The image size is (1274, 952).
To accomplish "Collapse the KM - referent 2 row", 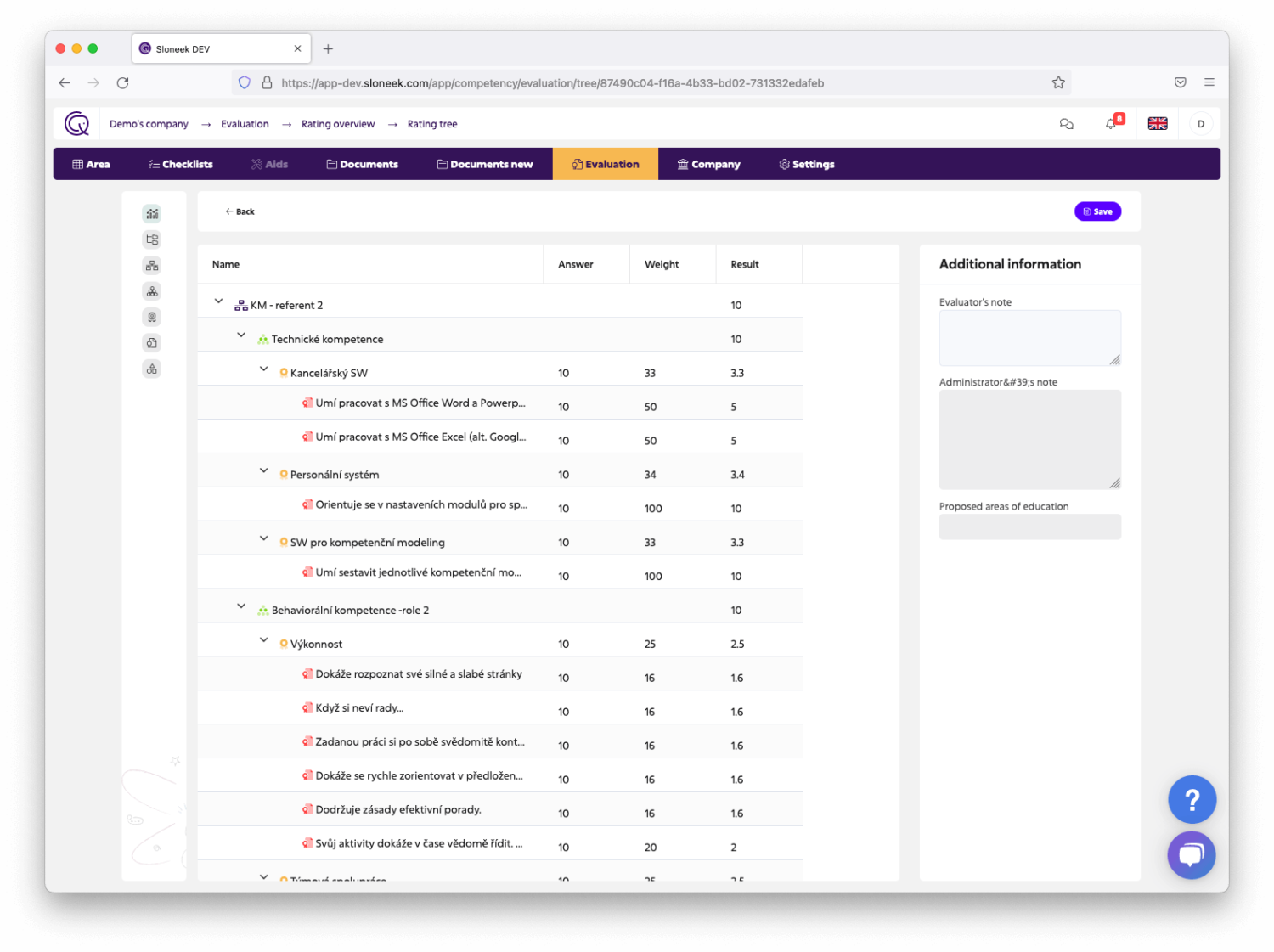I will 218,301.
